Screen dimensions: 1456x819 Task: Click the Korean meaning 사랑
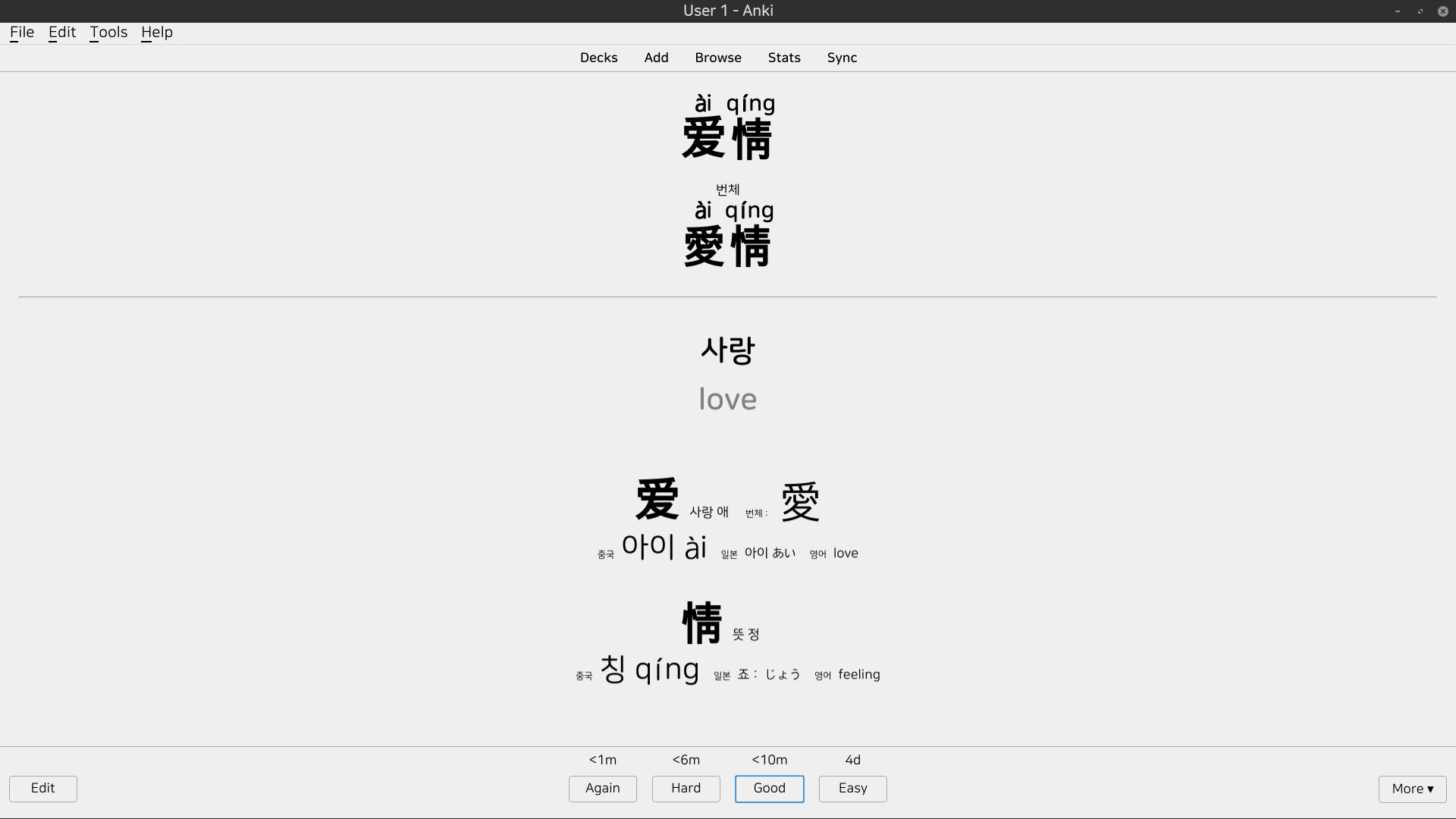[x=728, y=350]
